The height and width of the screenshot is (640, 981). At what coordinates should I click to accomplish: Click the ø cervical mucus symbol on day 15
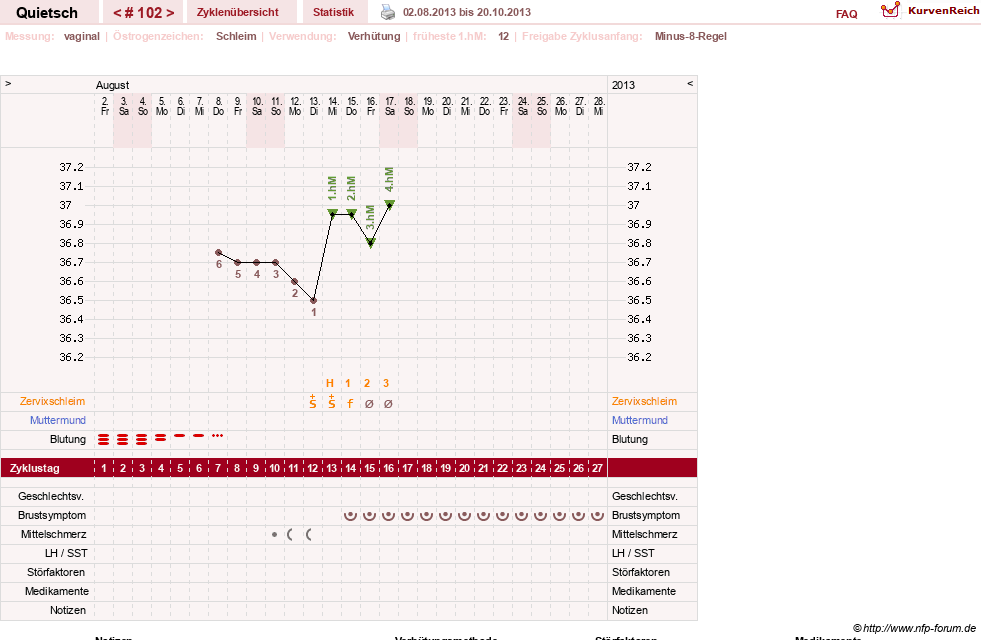369,404
